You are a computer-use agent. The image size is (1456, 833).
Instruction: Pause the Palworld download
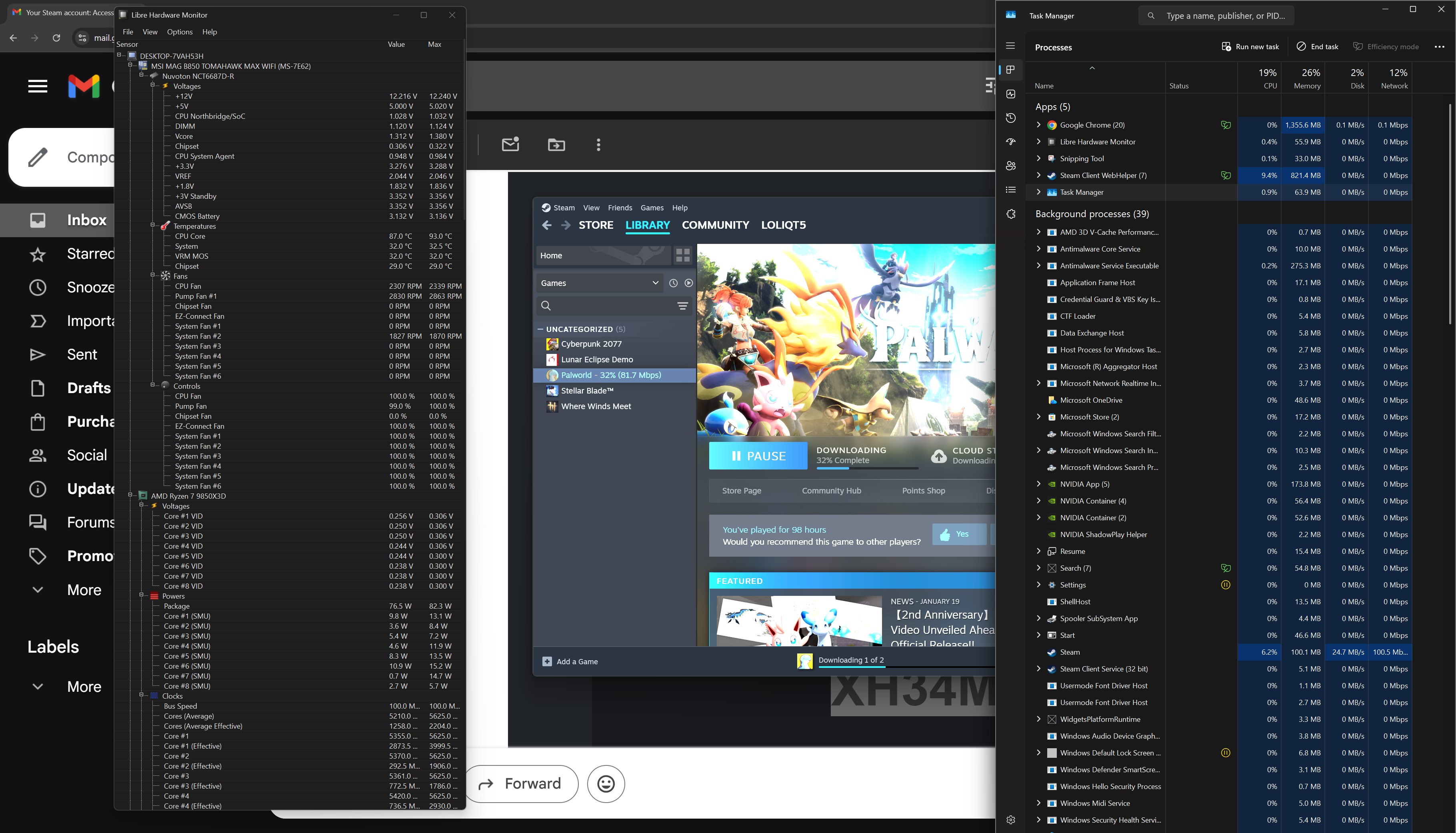[758, 456]
